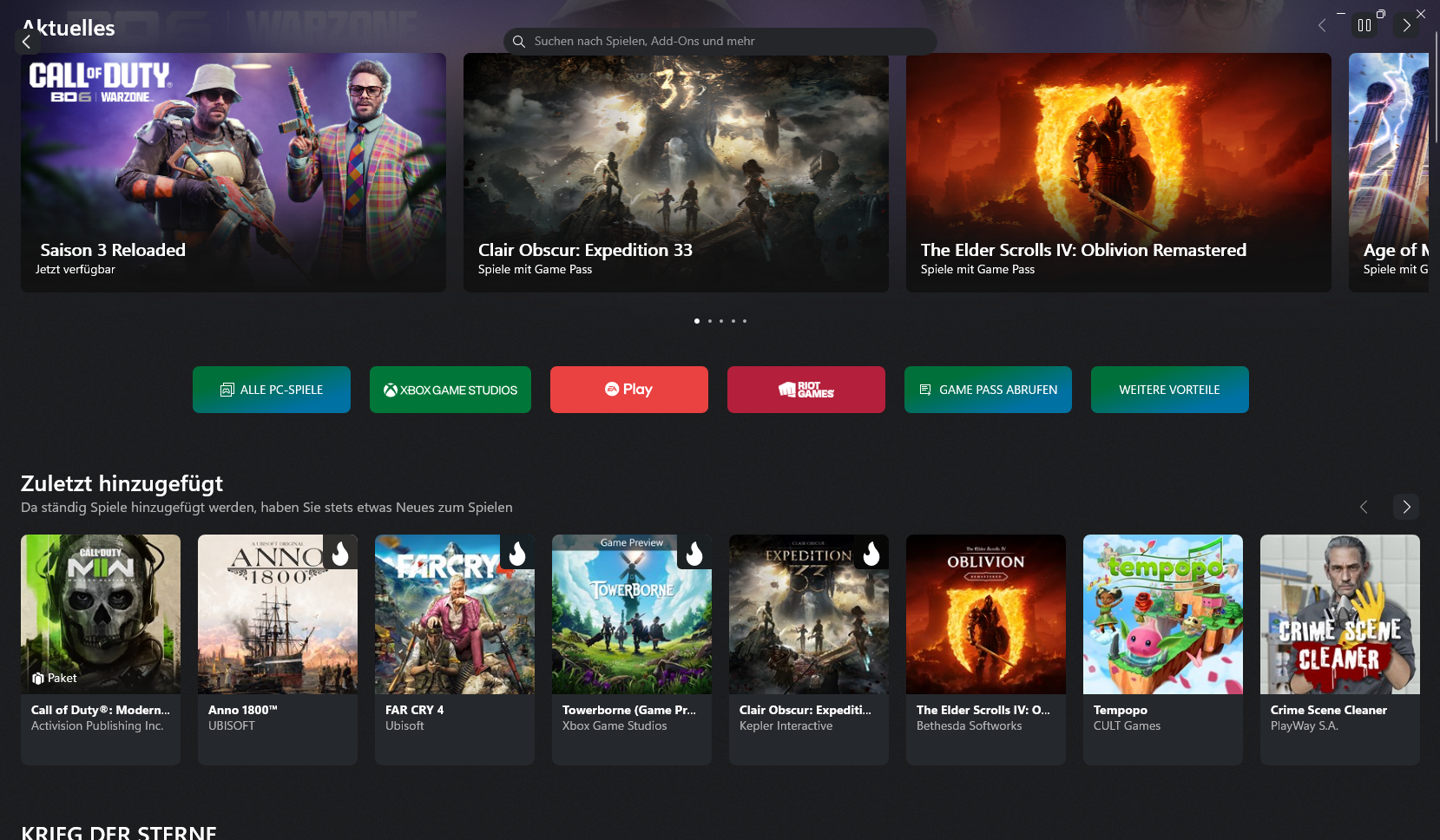Click 'Xbox Game Studios' text under Towerborne
The height and width of the screenshot is (840, 1440).
click(615, 726)
